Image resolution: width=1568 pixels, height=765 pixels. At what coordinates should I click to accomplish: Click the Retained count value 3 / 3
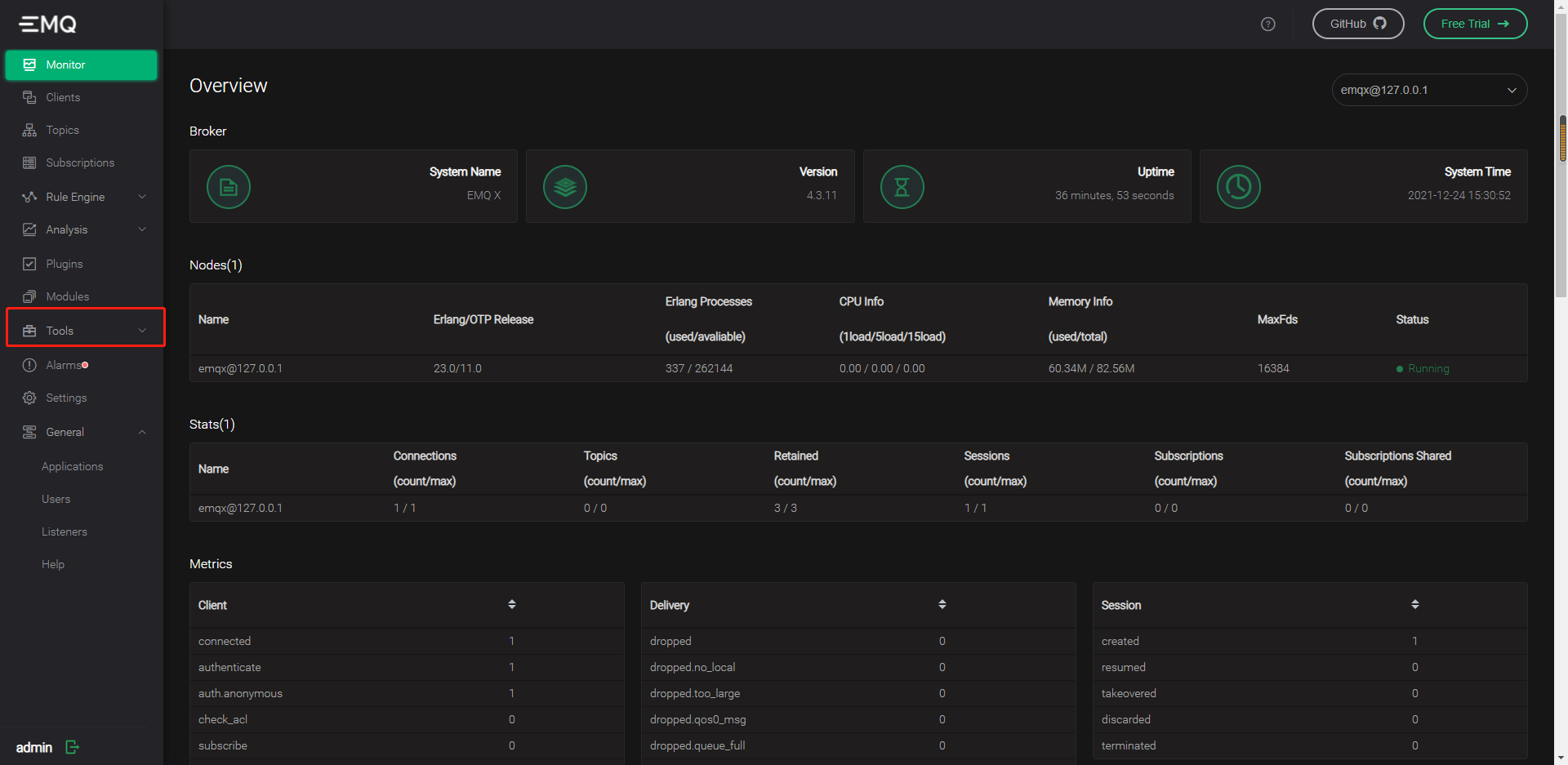click(786, 508)
